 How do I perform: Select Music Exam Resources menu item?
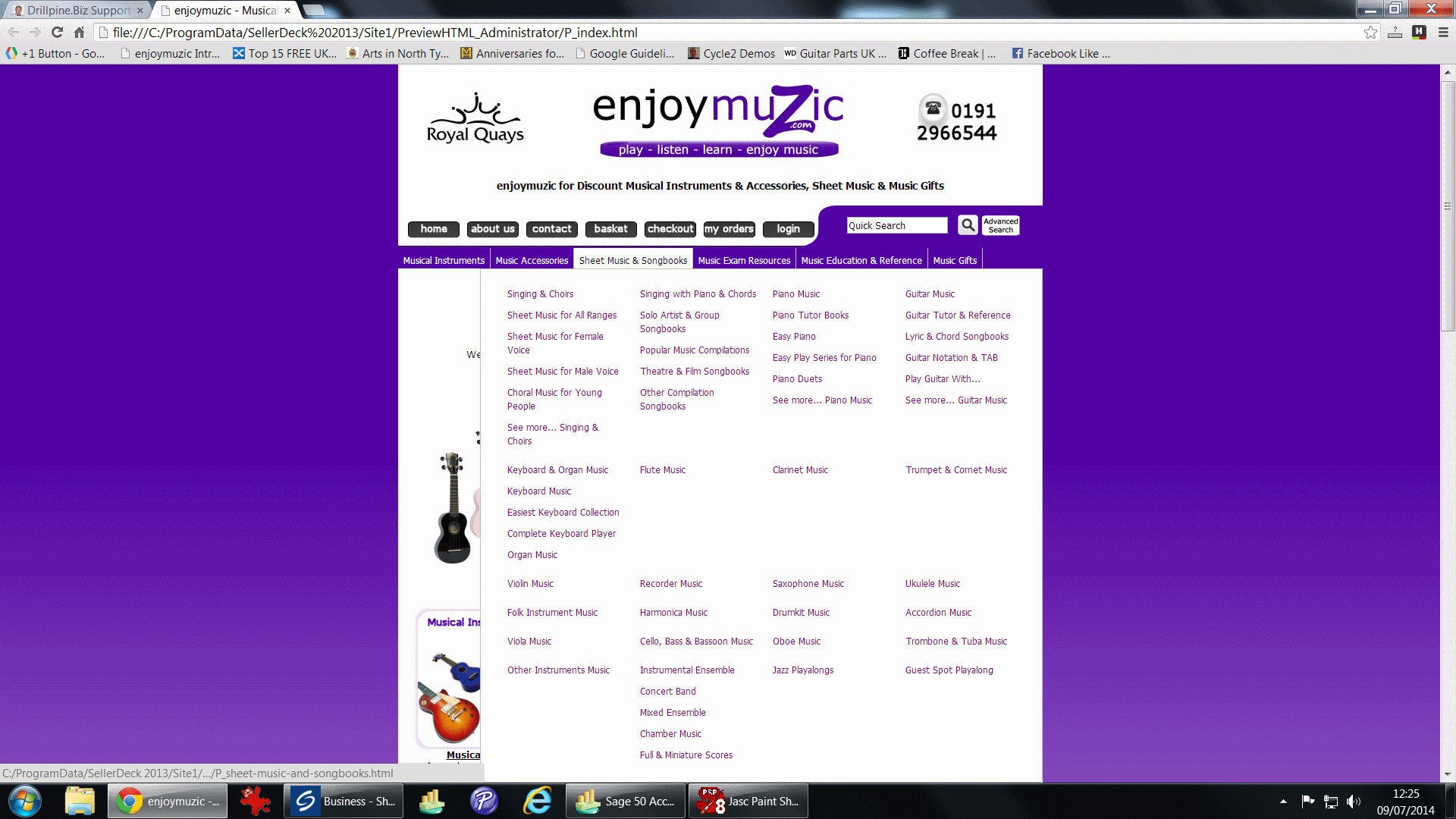click(x=744, y=260)
